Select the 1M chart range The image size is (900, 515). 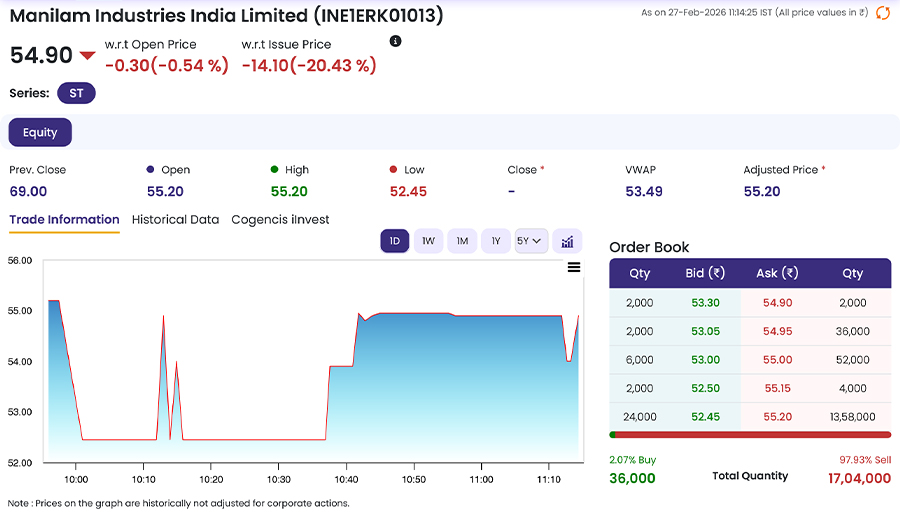[462, 241]
